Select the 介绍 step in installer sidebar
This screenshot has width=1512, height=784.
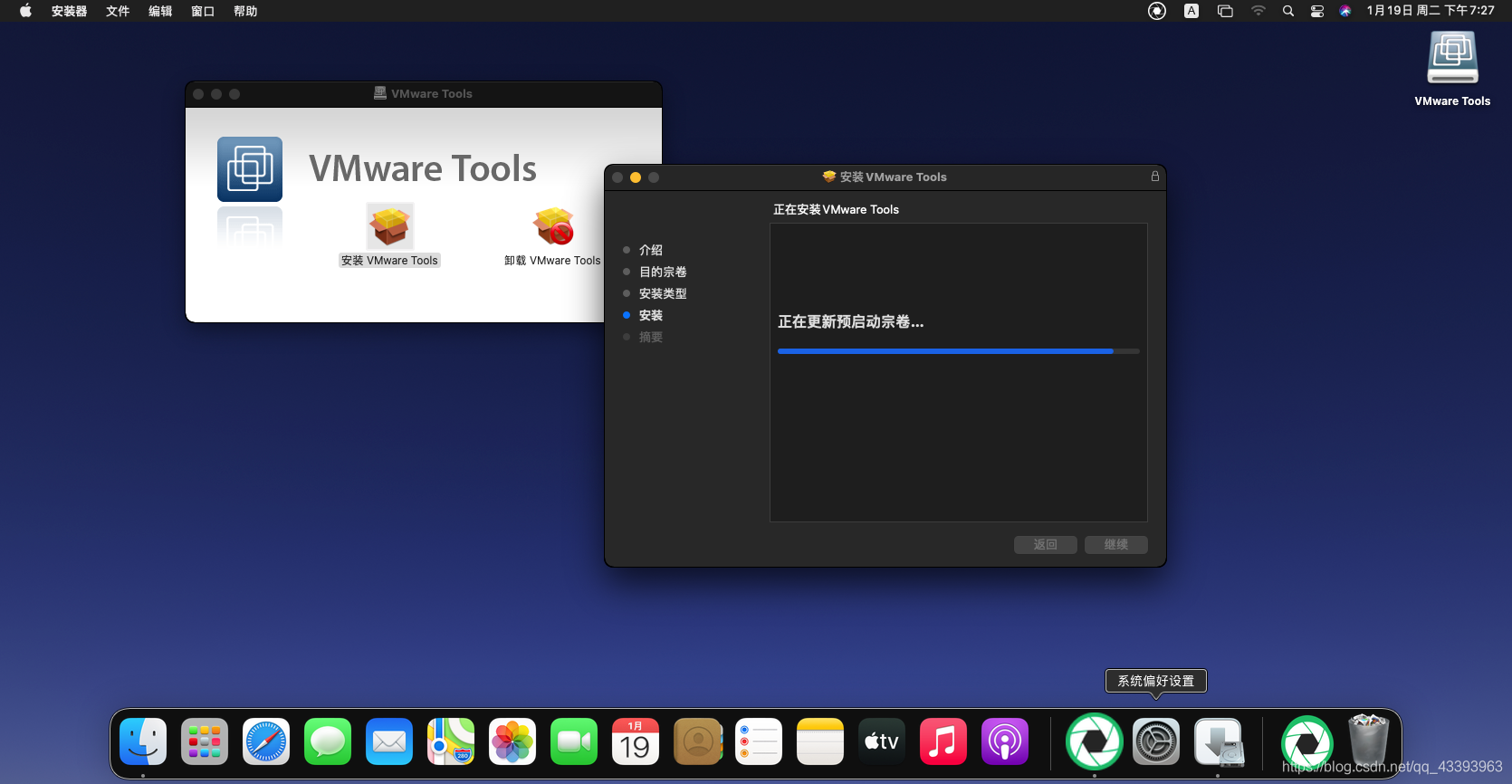(x=651, y=250)
